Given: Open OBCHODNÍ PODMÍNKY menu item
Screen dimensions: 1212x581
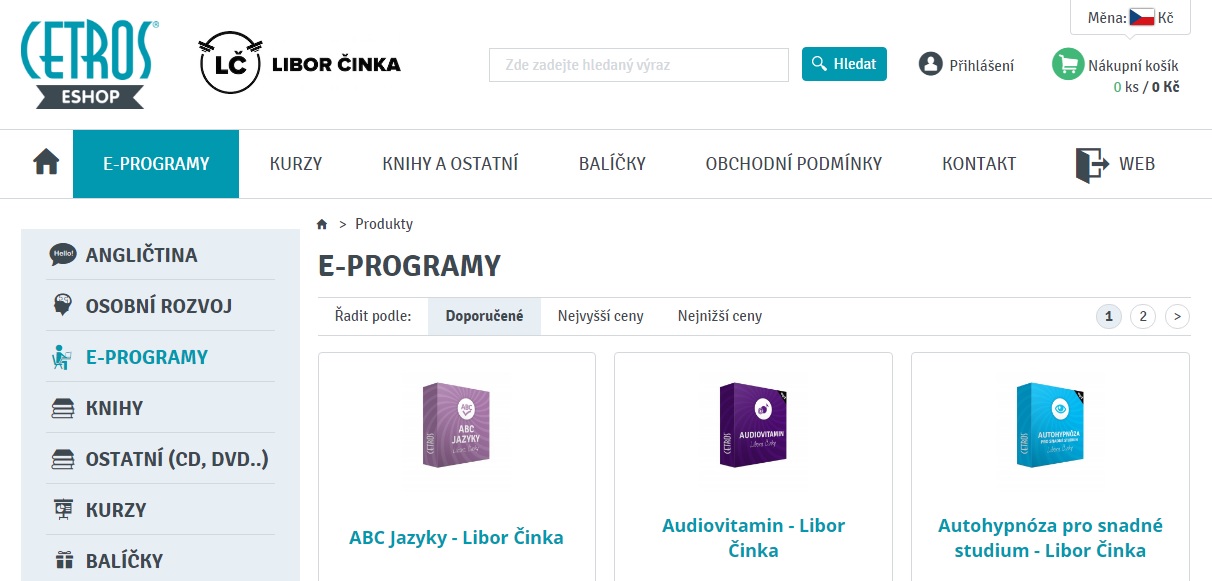Looking at the screenshot, I should click(x=794, y=164).
